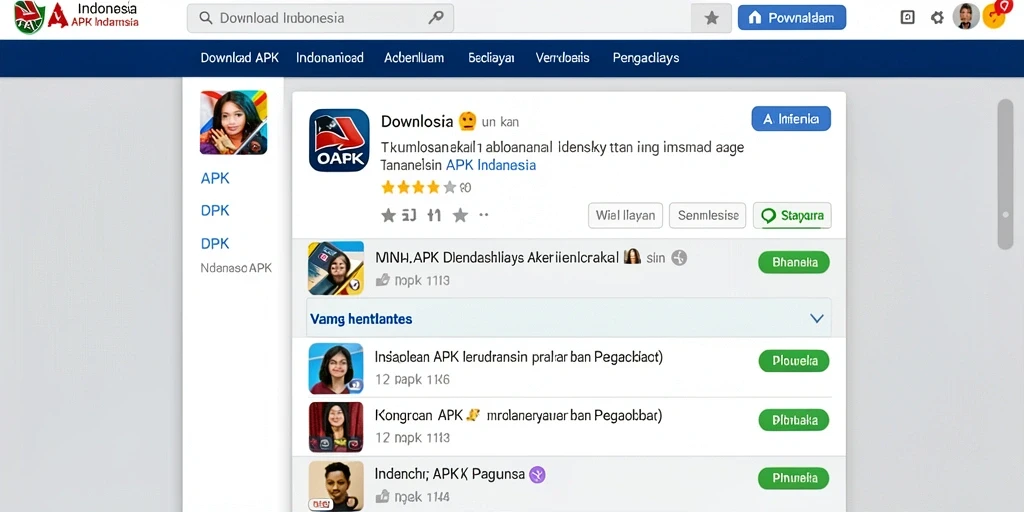Open Insaolean APK app thumbnail
1024x512 pixels.
[336, 368]
